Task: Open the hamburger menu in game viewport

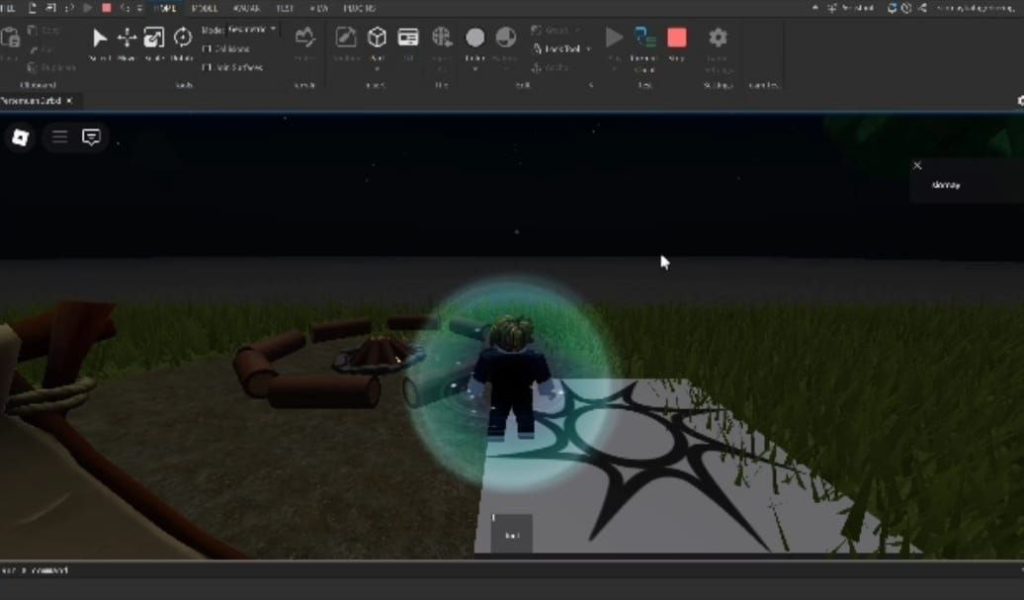Action: 59,137
